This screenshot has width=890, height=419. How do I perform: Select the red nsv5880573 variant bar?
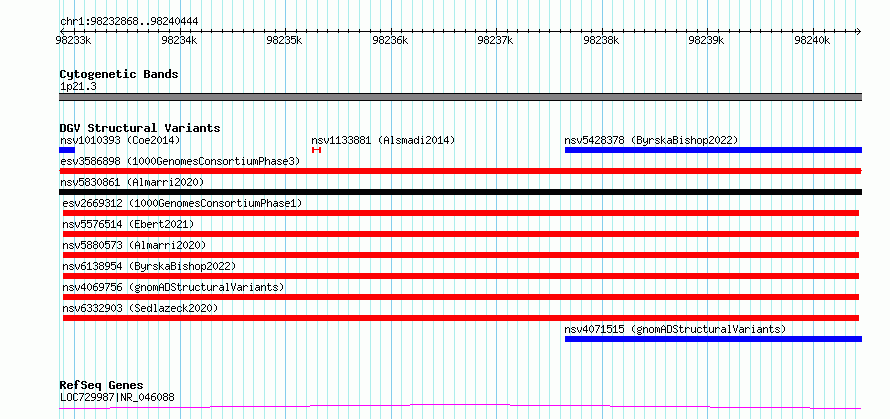(x=461, y=255)
